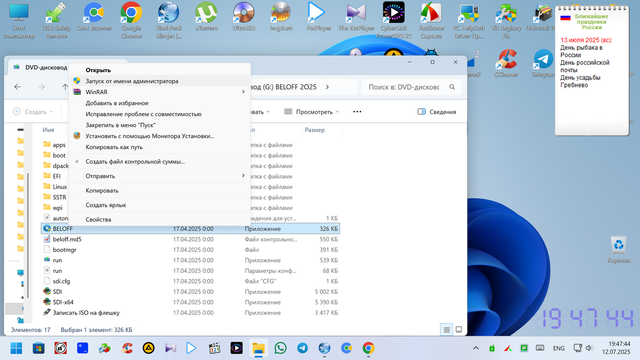
Task: Open uTorrent desktop shortcut
Action: tap(206, 18)
